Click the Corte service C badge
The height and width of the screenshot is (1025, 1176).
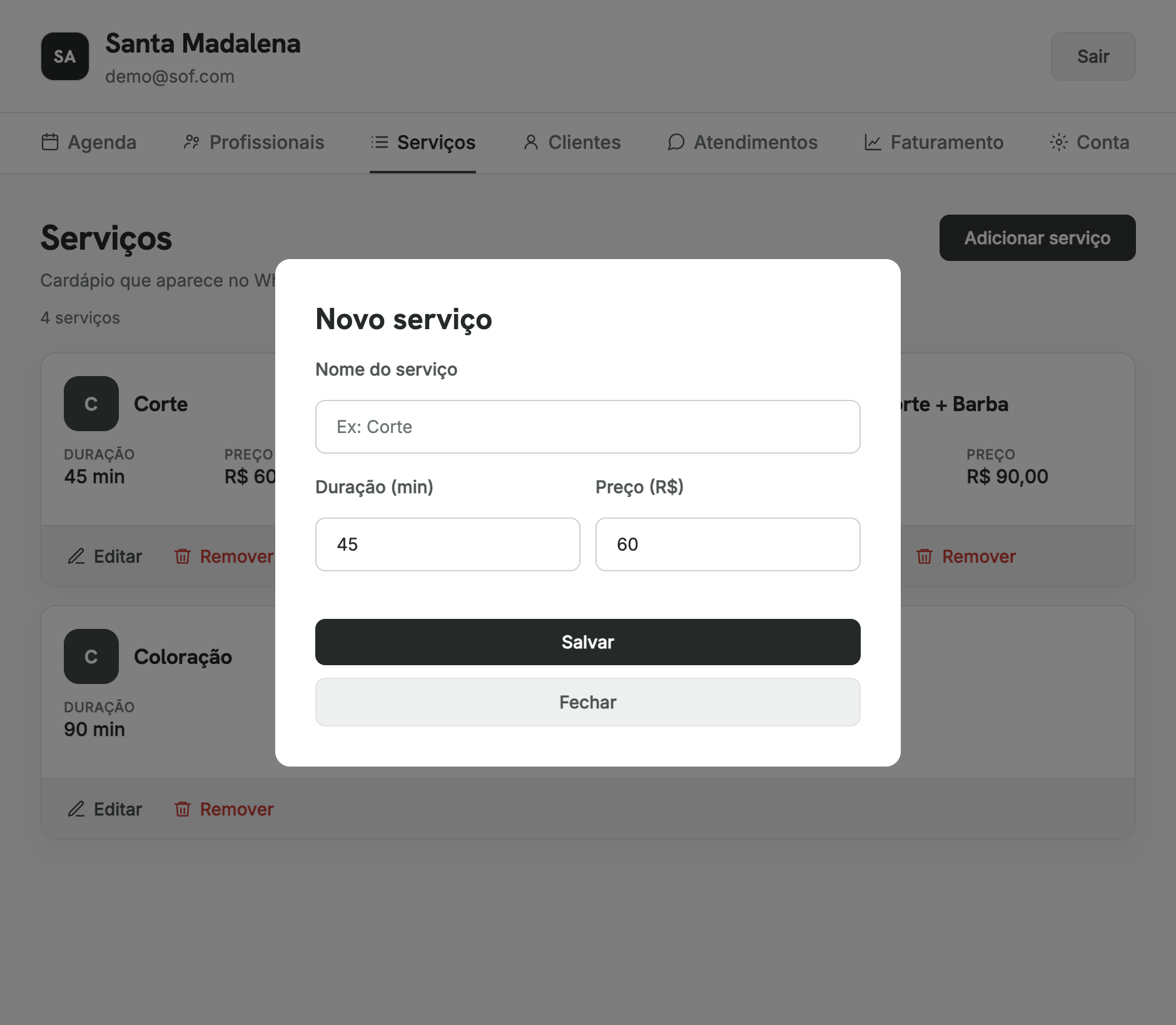91,404
